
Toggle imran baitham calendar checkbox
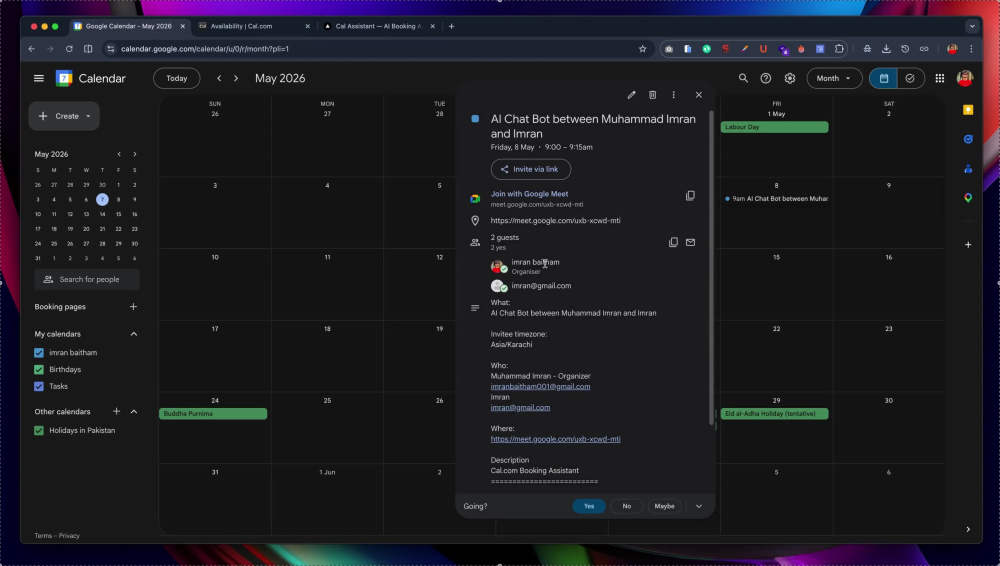point(39,352)
